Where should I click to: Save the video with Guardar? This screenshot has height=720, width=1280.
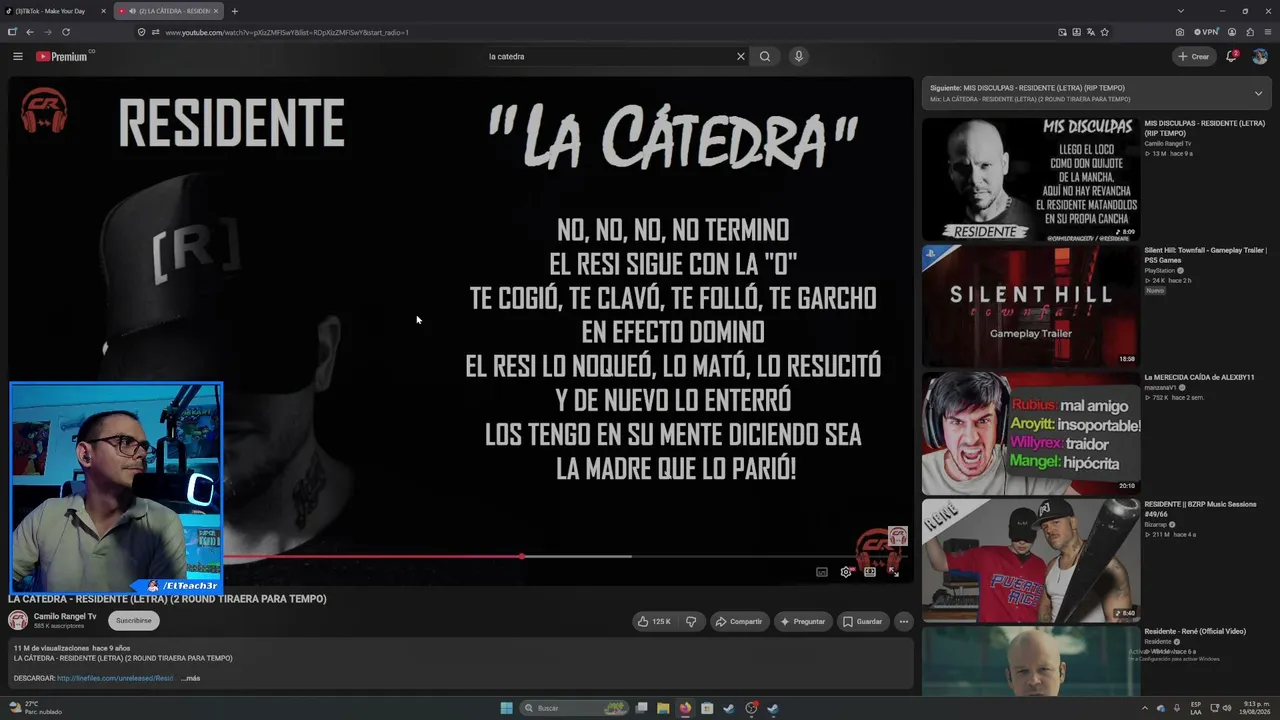[x=862, y=621]
